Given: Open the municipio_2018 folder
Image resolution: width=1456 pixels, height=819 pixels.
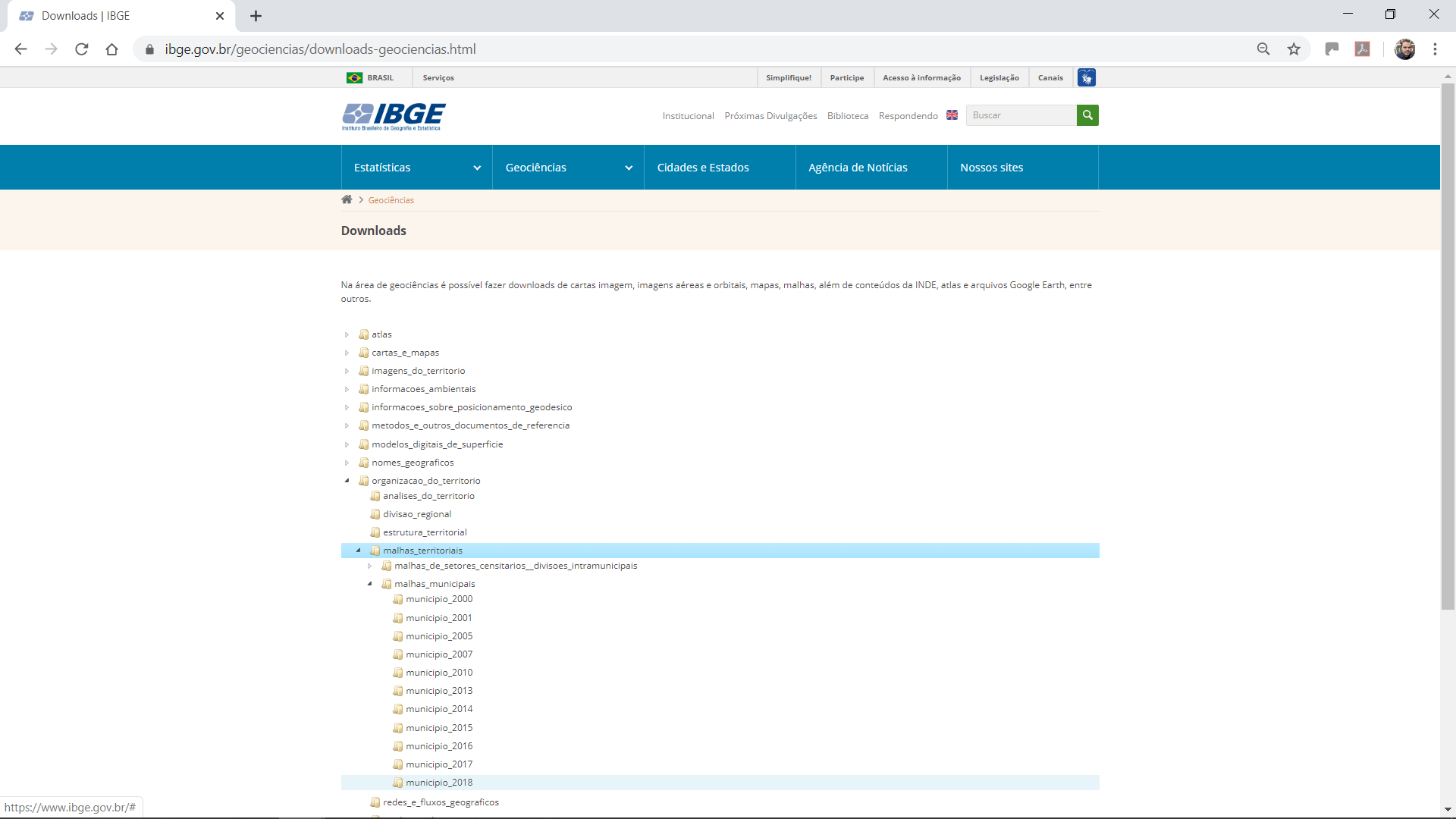Looking at the screenshot, I should coord(438,783).
